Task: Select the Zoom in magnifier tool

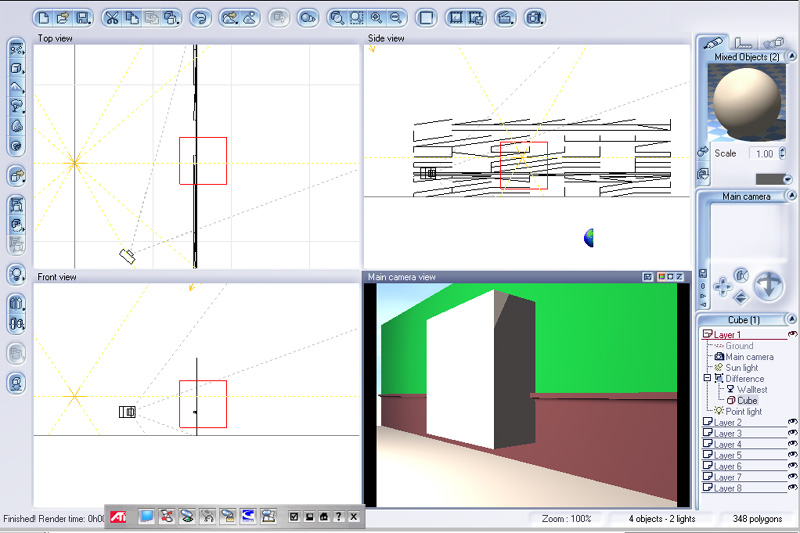Action: pos(376,17)
